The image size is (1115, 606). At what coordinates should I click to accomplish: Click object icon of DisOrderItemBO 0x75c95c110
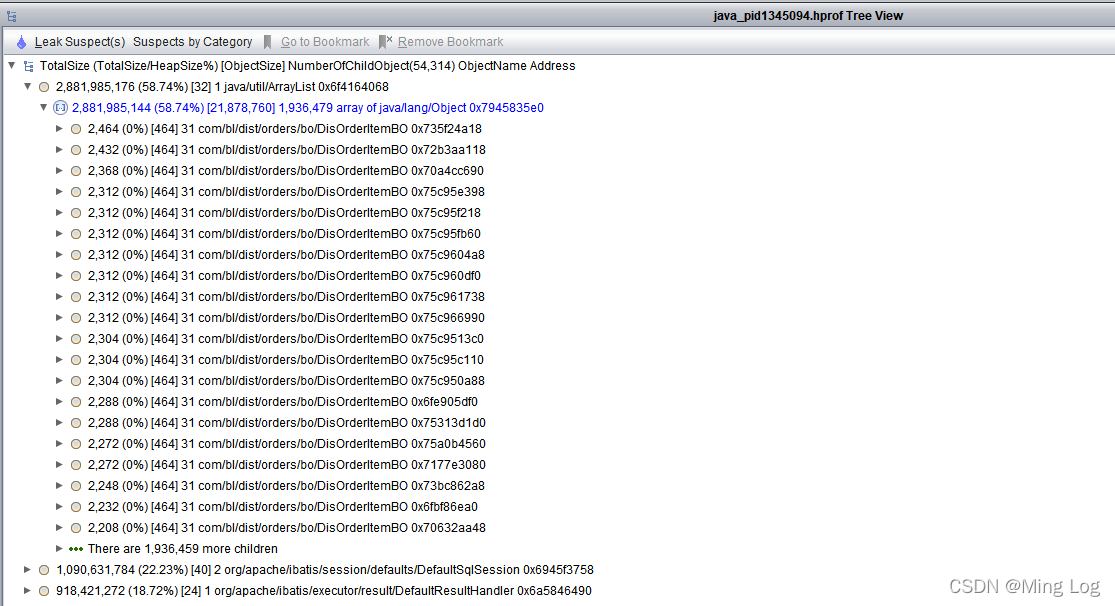tap(76, 360)
